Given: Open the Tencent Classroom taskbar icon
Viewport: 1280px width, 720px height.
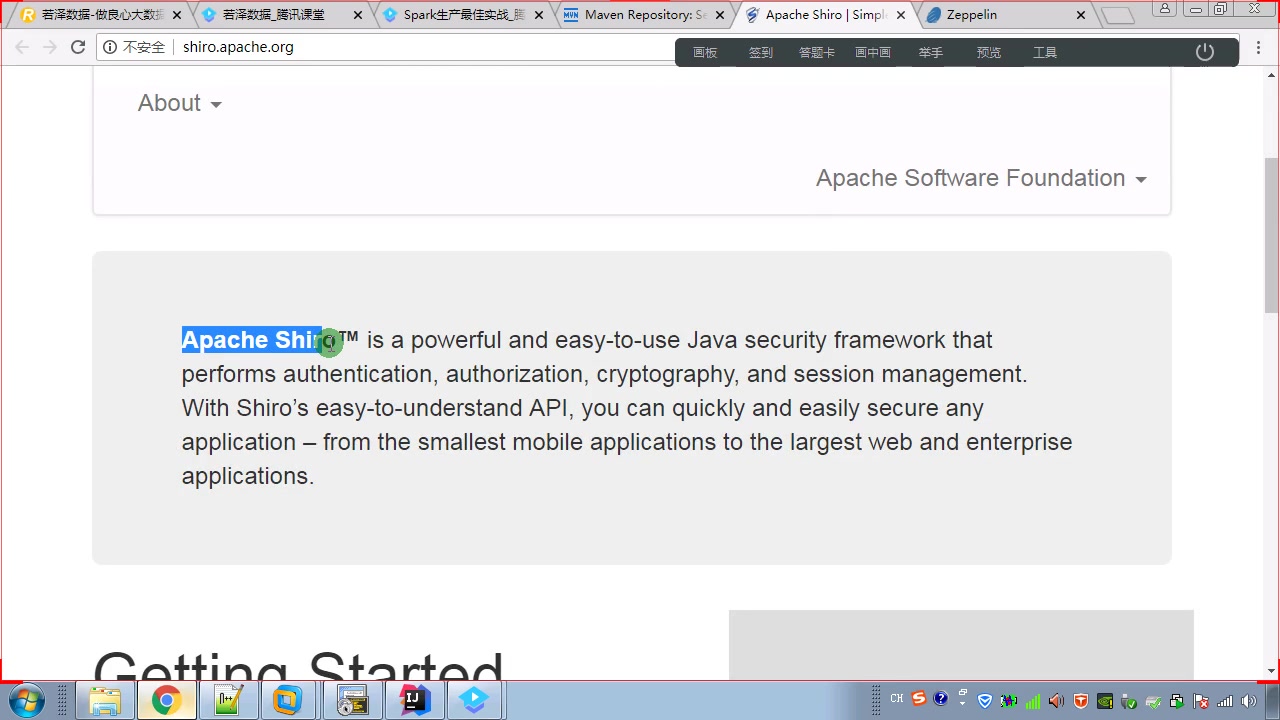Looking at the screenshot, I should tap(475, 700).
